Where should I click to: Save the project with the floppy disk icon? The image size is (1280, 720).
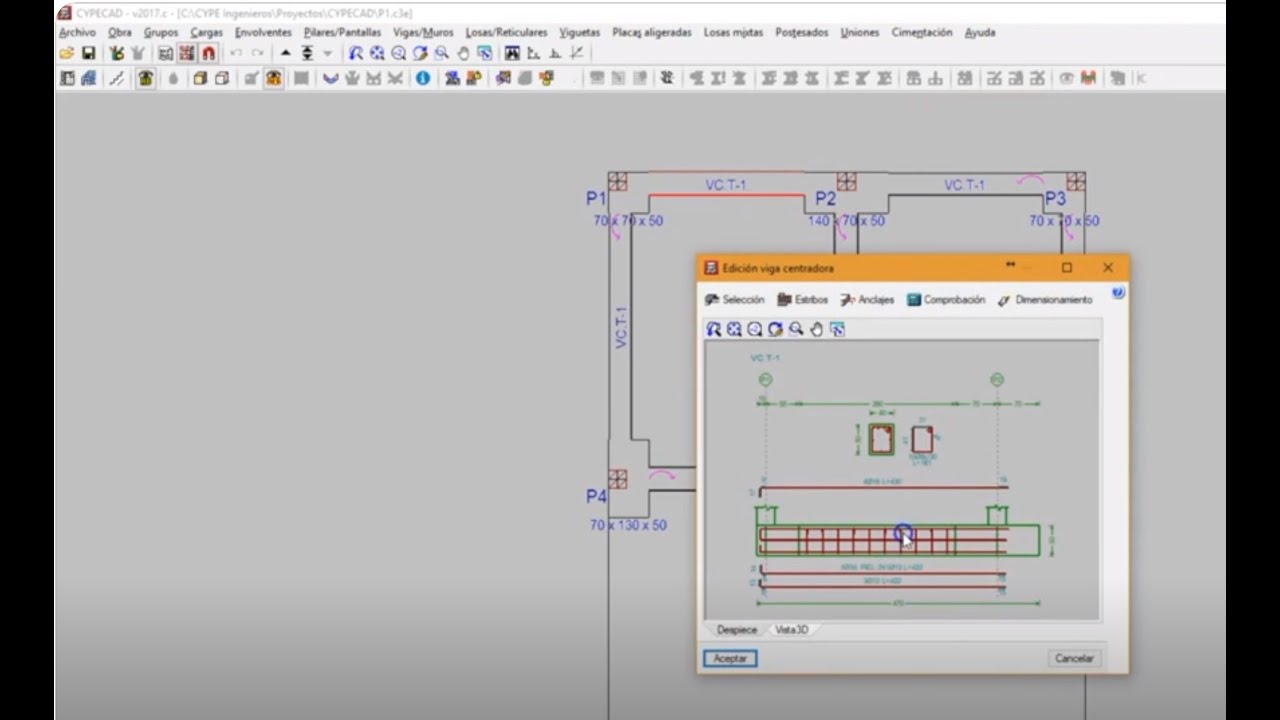(x=88, y=53)
